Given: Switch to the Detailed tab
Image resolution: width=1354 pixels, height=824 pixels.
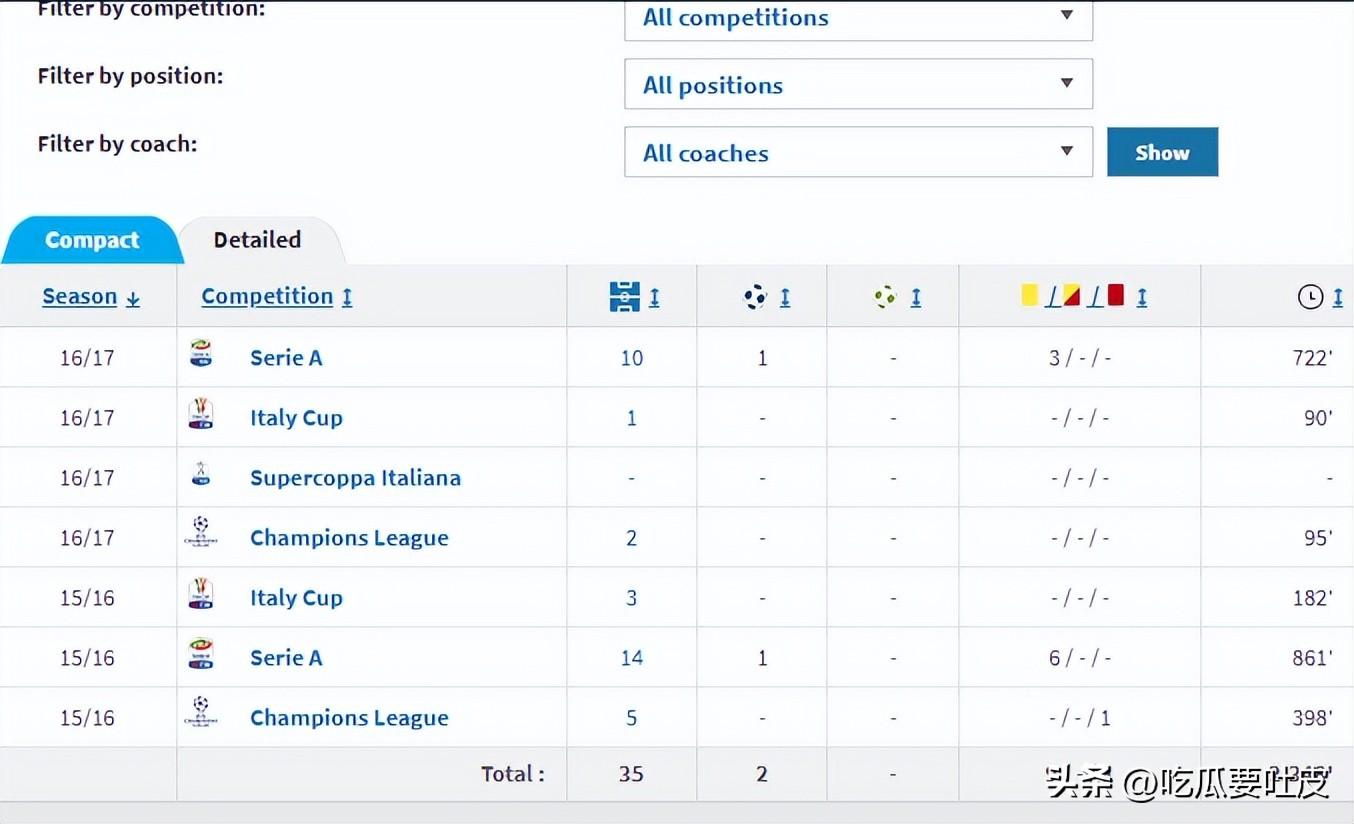Looking at the screenshot, I should pyautogui.click(x=257, y=240).
